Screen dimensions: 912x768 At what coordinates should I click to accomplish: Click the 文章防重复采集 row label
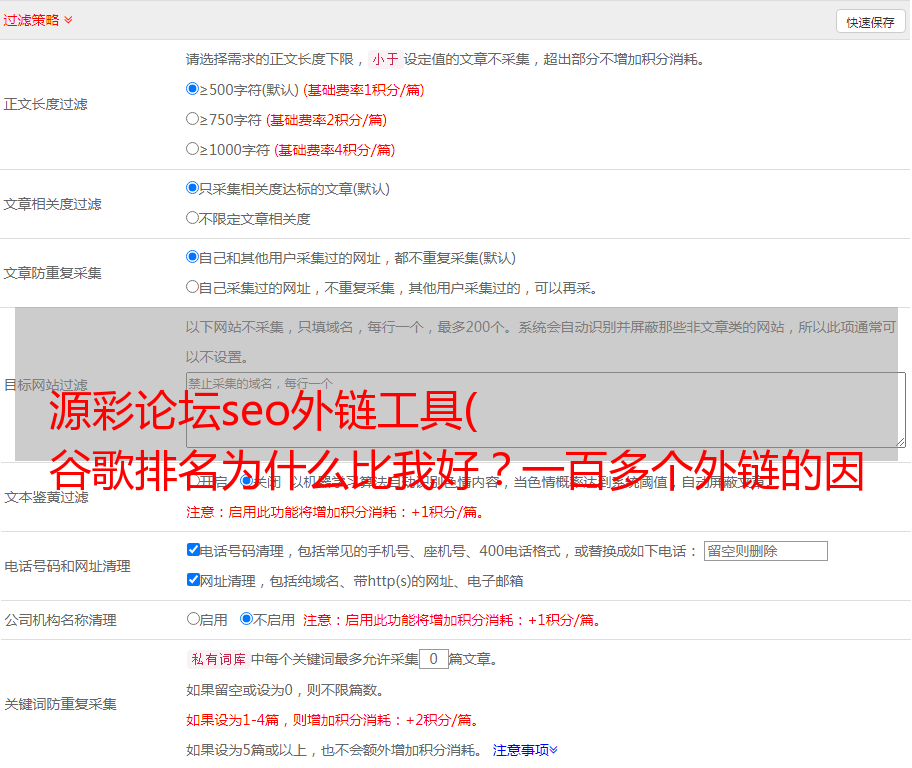[53, 273]
